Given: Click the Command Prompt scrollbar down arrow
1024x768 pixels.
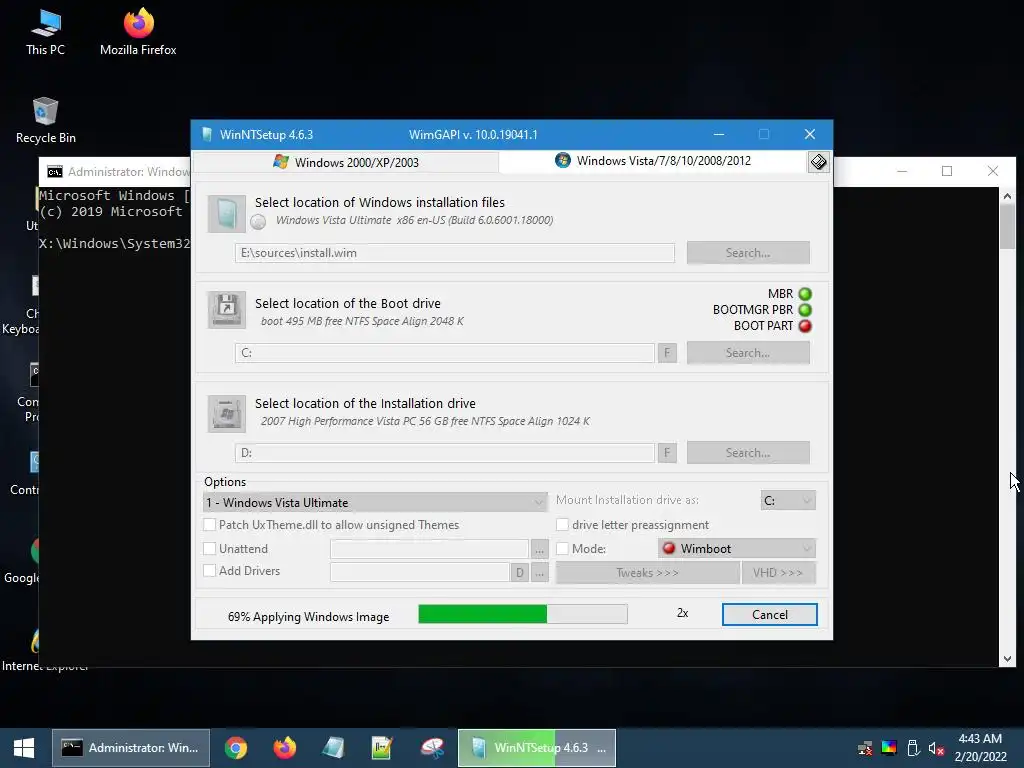Looking at the screenshot, I should pyautogui.click(x=1007, y=658).
